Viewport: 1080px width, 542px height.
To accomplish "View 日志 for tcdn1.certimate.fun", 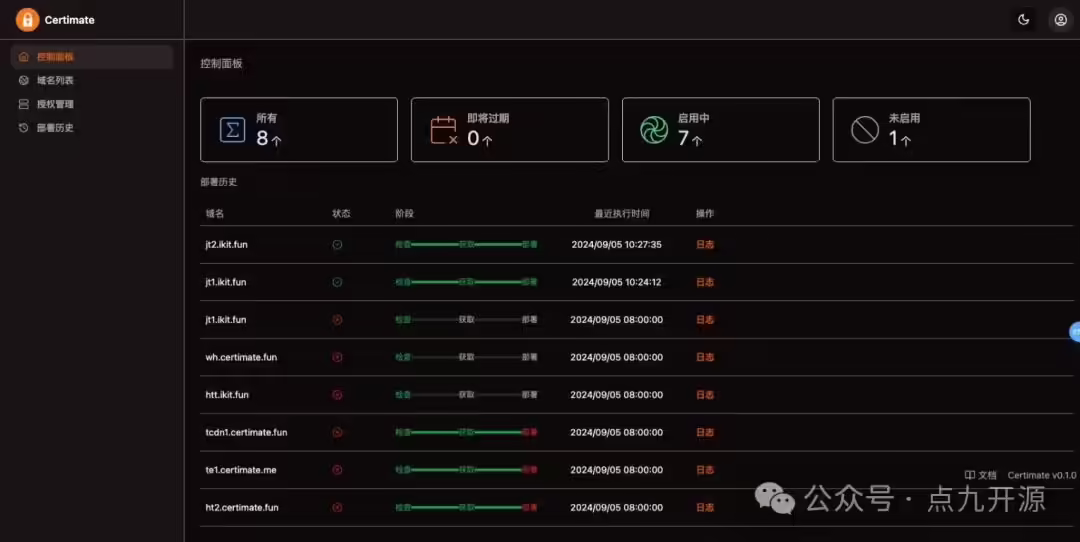I will click(705, 432).
